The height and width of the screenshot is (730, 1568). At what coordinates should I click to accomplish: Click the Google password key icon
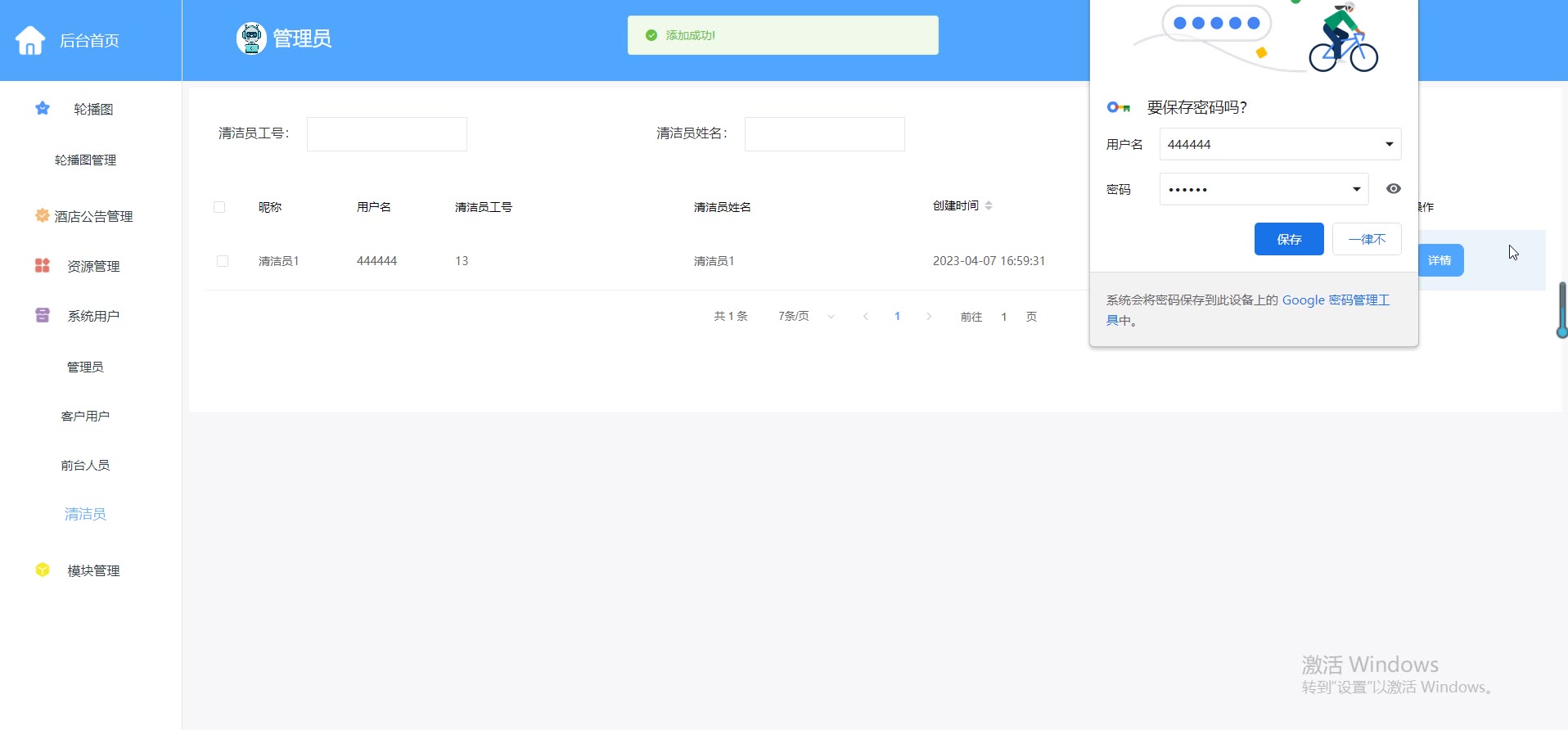[x=1118, y=107]
